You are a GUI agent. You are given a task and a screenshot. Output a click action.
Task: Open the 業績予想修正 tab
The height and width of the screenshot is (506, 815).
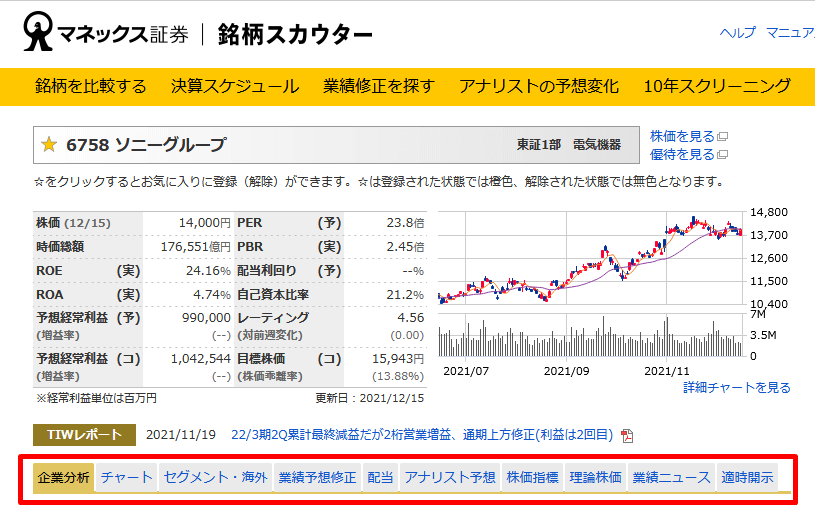pyautogui.click(x=317, y=477)
